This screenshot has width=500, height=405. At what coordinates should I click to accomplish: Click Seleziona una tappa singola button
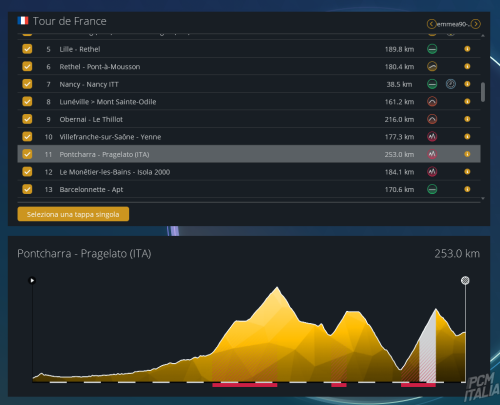(73, 214)
